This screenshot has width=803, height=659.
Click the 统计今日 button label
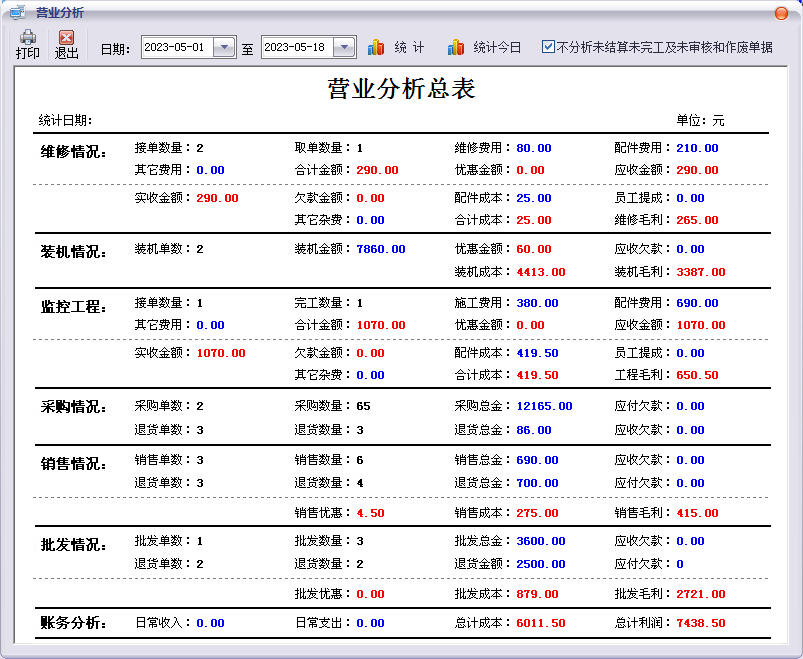click(x=497, y=48)
